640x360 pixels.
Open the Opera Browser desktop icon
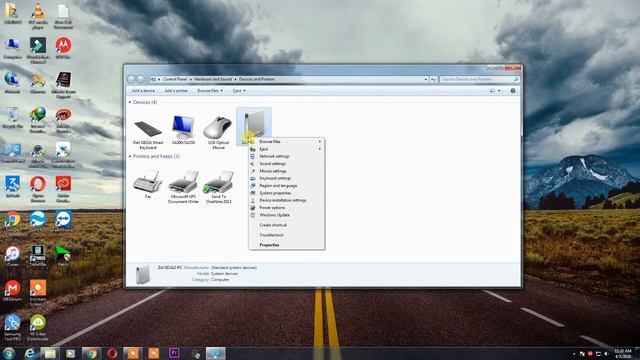click(38, 189)
